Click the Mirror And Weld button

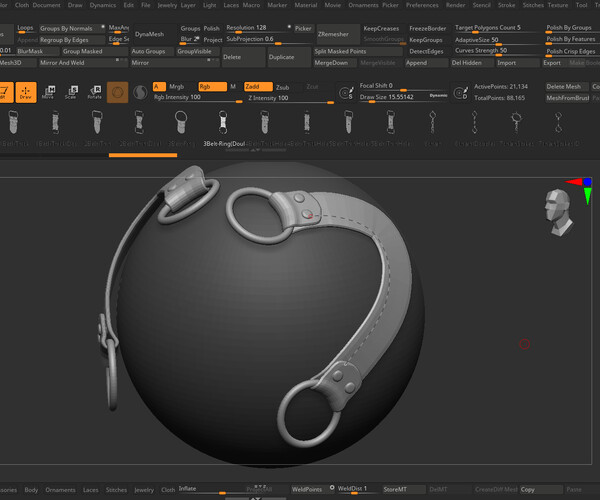[x=83, y=63]
